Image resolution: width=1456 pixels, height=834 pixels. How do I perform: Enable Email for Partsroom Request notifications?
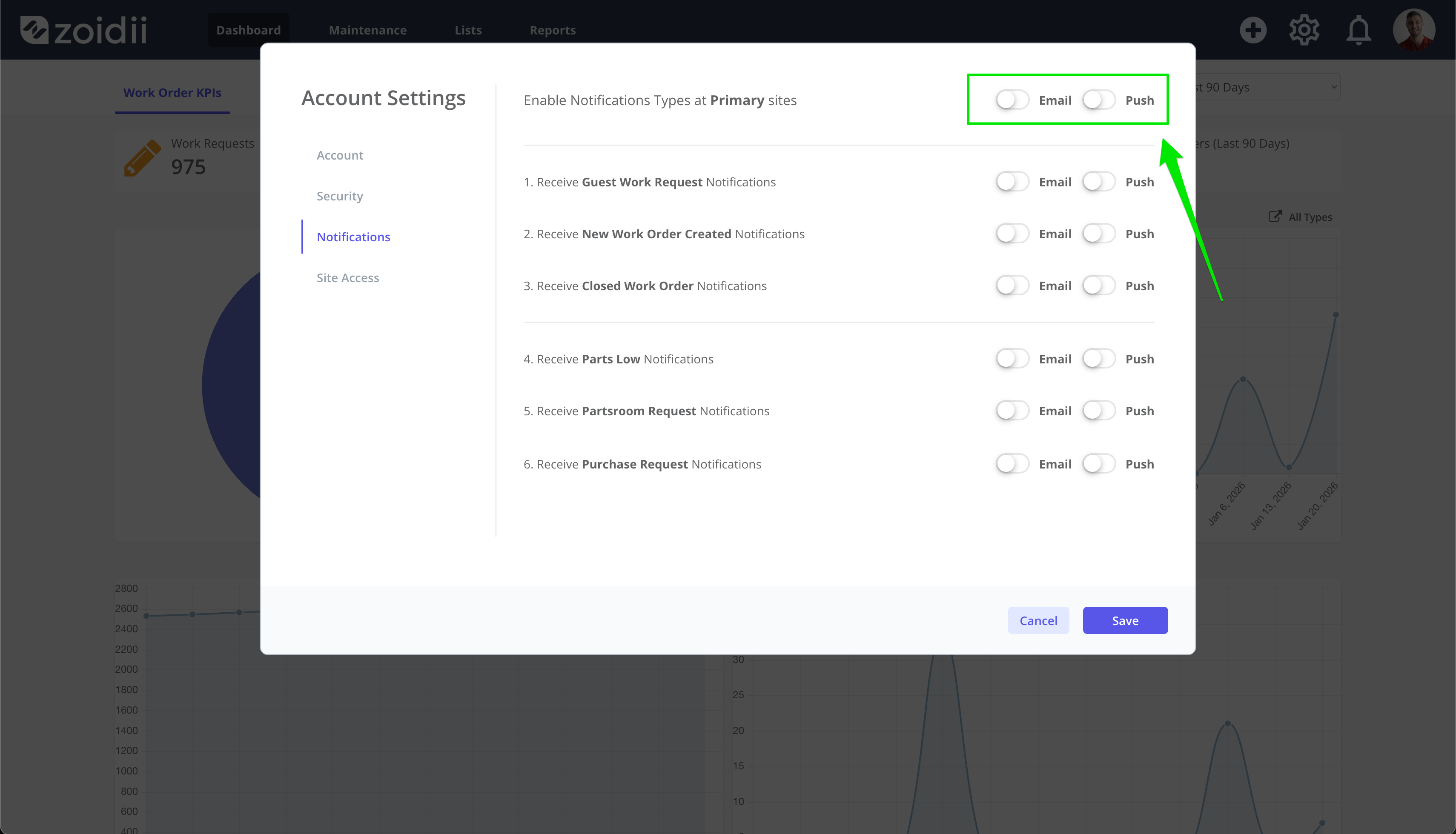click(1012, 411)
